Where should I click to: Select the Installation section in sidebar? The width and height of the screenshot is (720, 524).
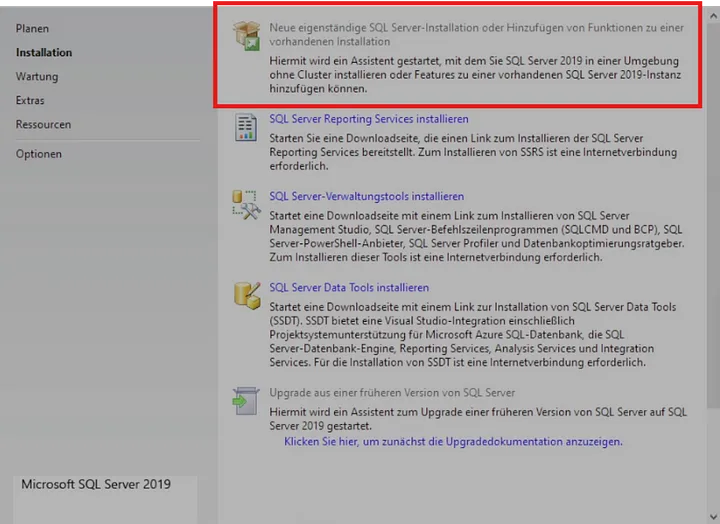[44, 52]
